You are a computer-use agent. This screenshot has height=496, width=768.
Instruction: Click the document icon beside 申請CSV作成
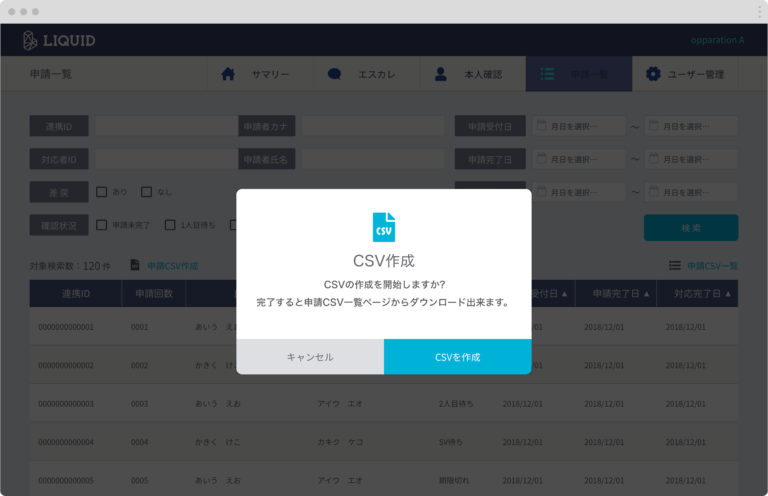pos(135,265)
